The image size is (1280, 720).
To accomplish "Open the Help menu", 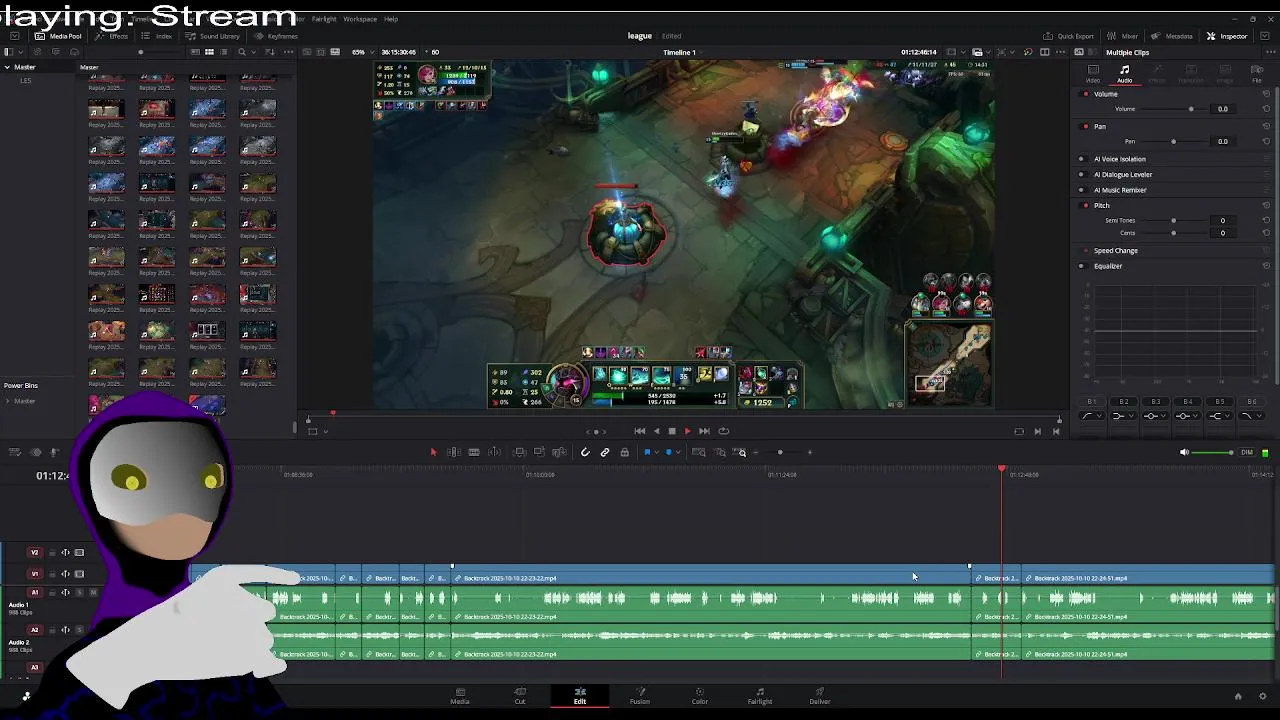I will [x=391, y=19].
